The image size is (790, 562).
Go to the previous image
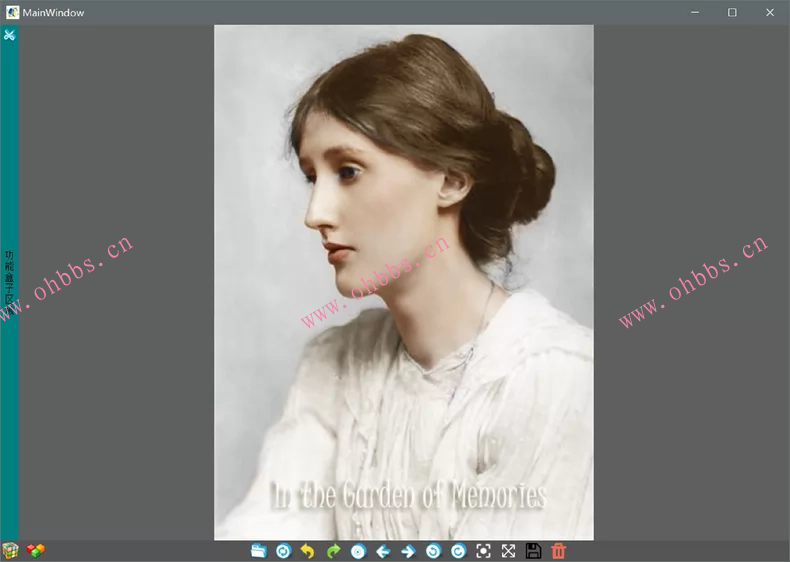(383, 551)
